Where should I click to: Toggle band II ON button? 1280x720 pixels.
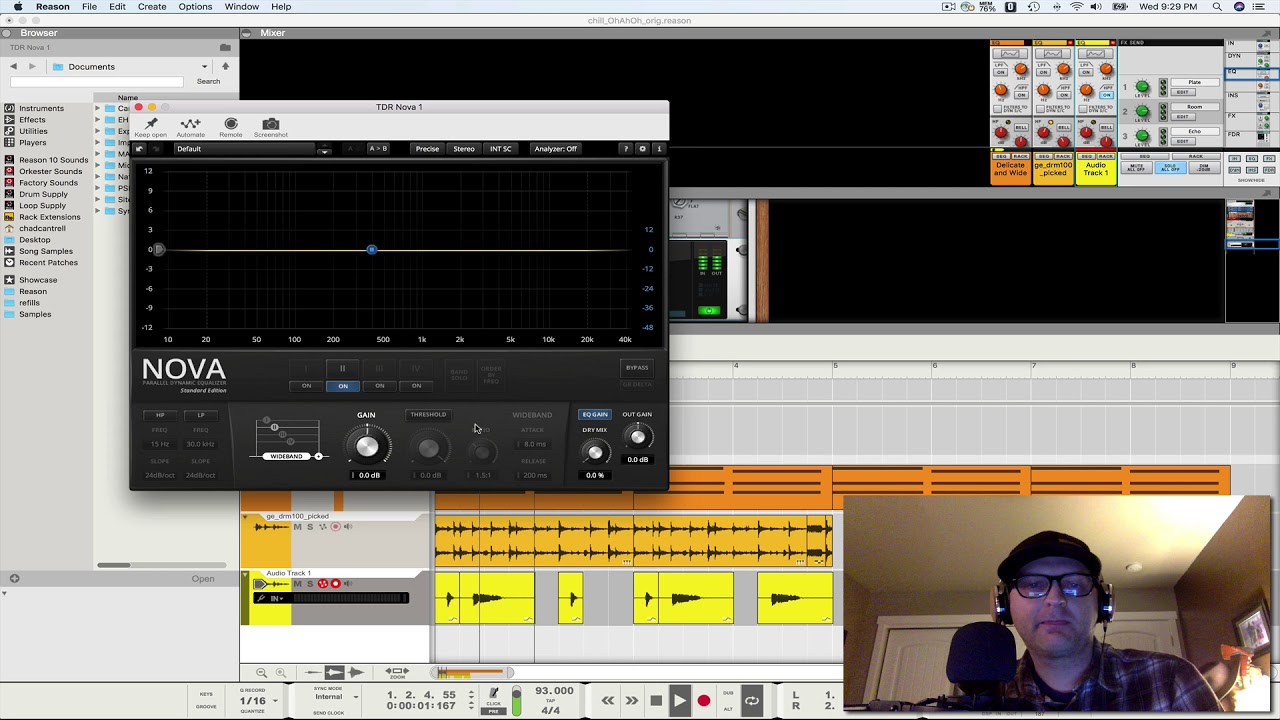[x=342, y=386]
